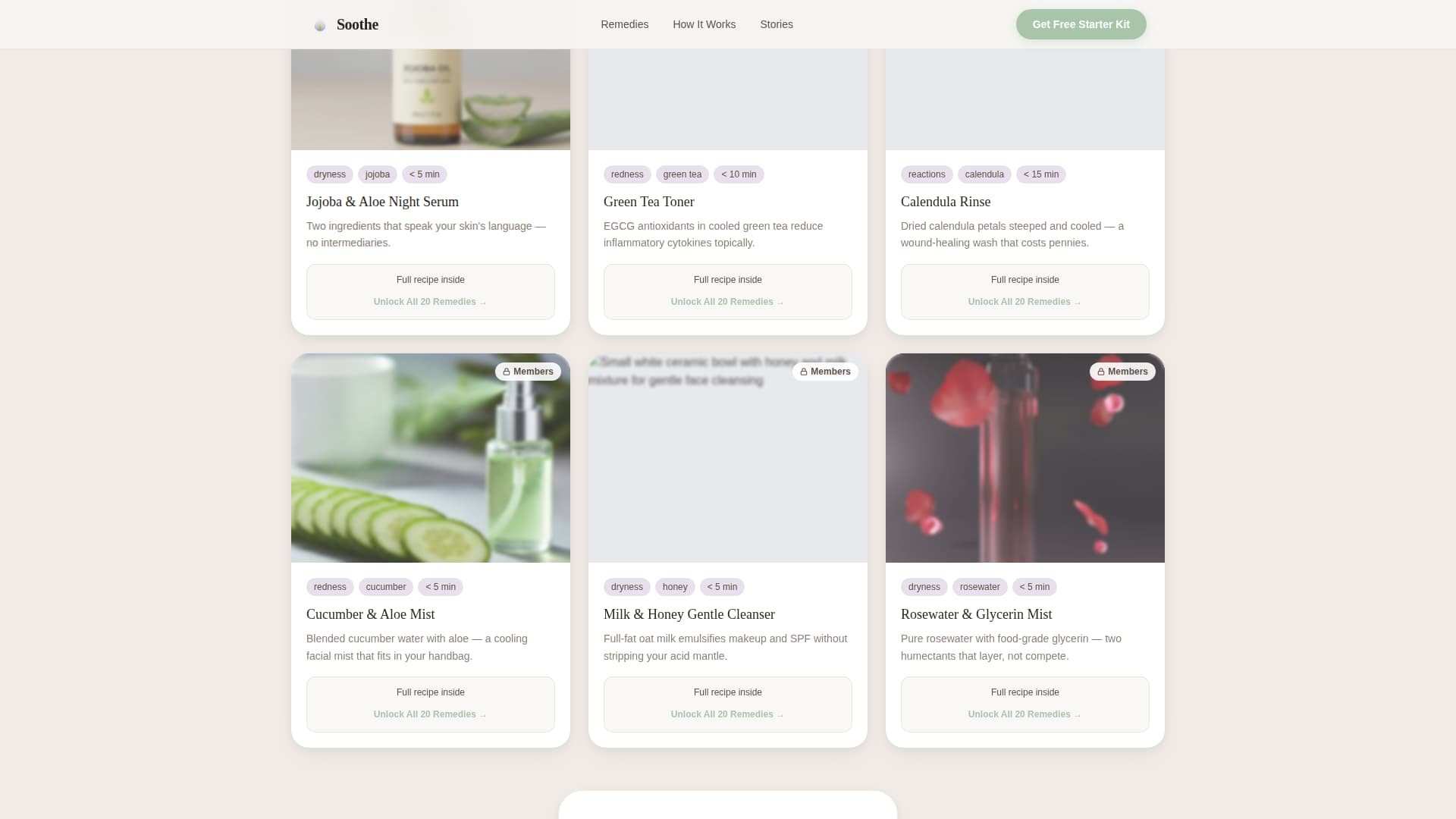Click Full recipe inside on Calendula Rinse card
1456x819 pixels.
tap(1025, 280)
